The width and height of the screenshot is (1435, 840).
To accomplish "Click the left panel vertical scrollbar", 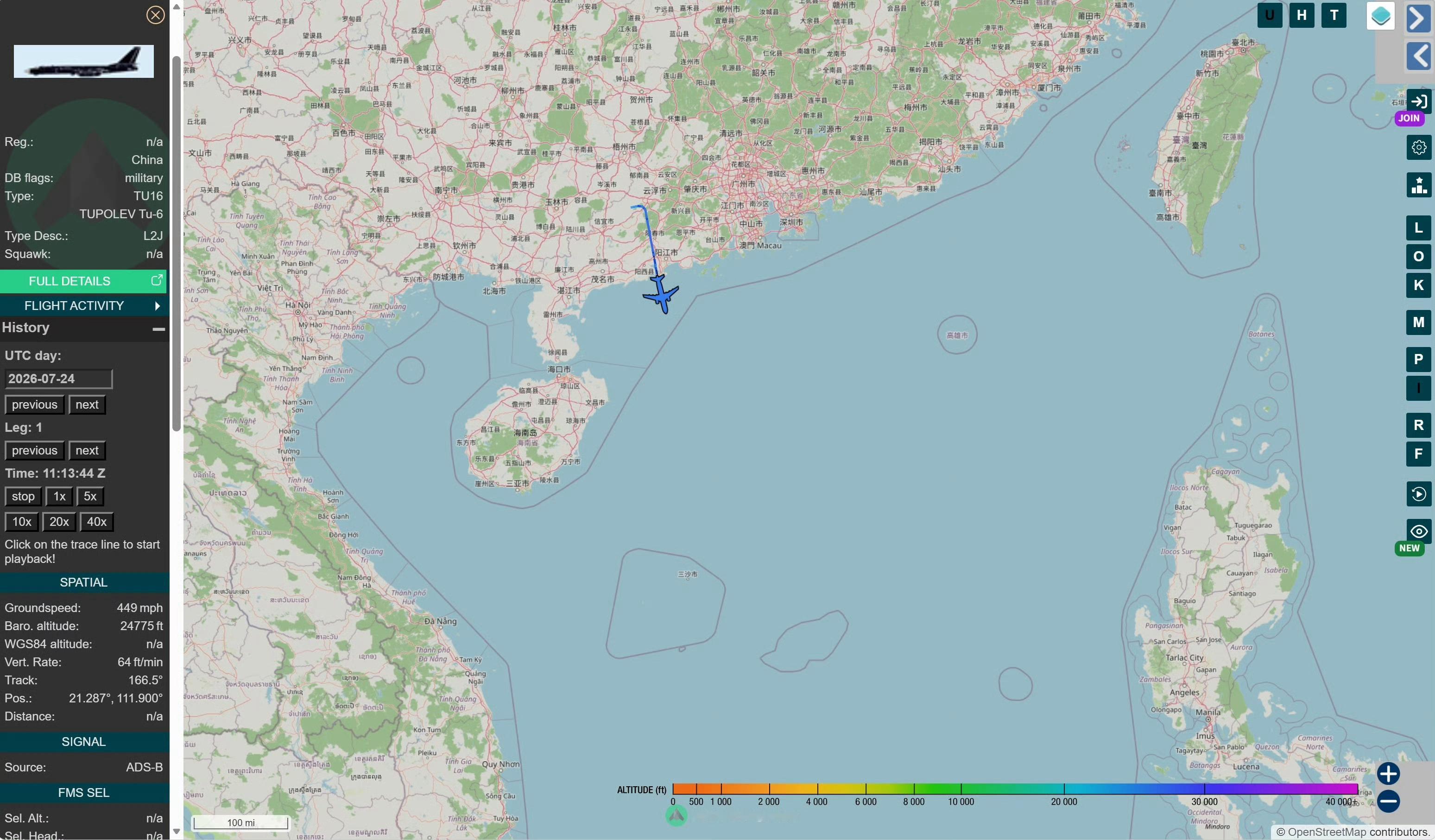I will [x=177, y=243].
